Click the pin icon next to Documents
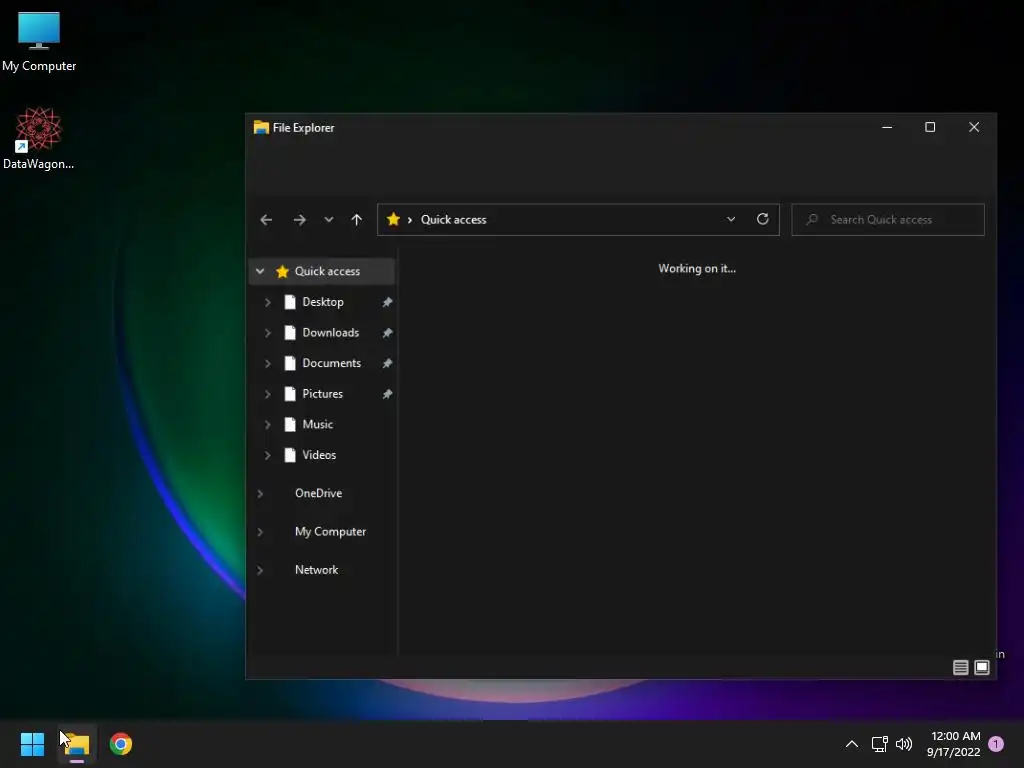Image resolution: width=1024 pixels, height=768 pixels. (387, 363)
